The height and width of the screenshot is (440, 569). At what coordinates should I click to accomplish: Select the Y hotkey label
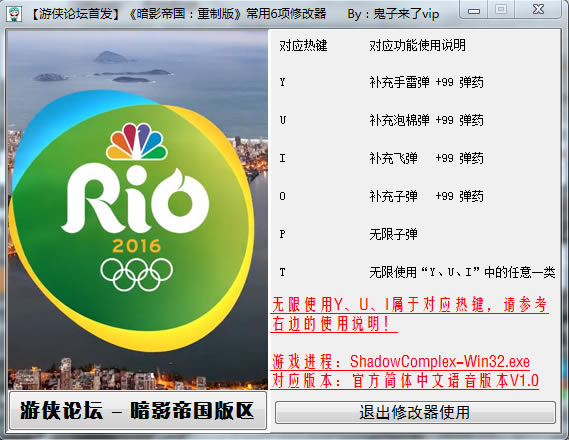pos(282,82)
